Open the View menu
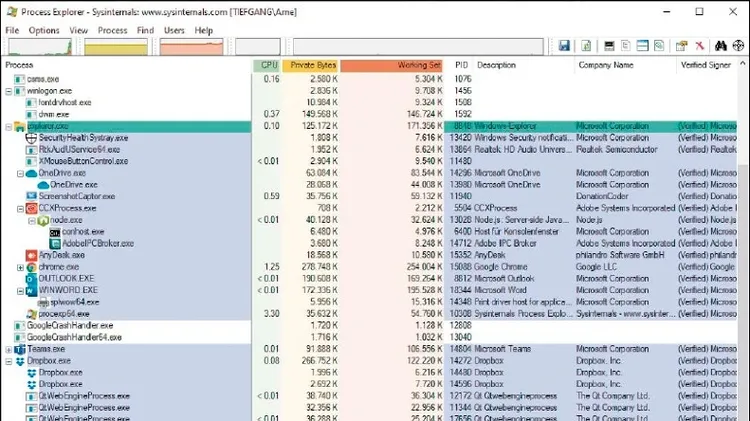Image resolution: width=750 pixels, height=421 pixels. coord(78,30)
